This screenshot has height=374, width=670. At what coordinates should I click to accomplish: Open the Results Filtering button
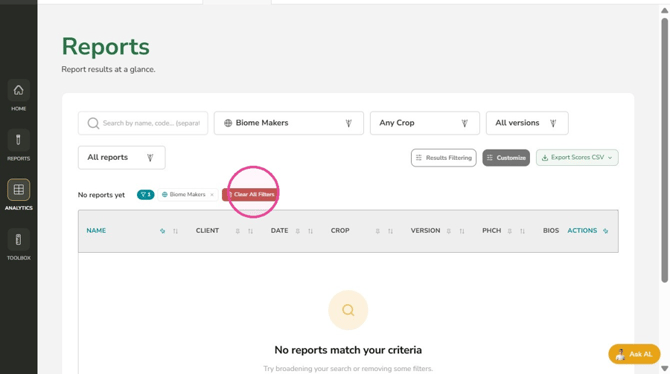click(444, 158)
